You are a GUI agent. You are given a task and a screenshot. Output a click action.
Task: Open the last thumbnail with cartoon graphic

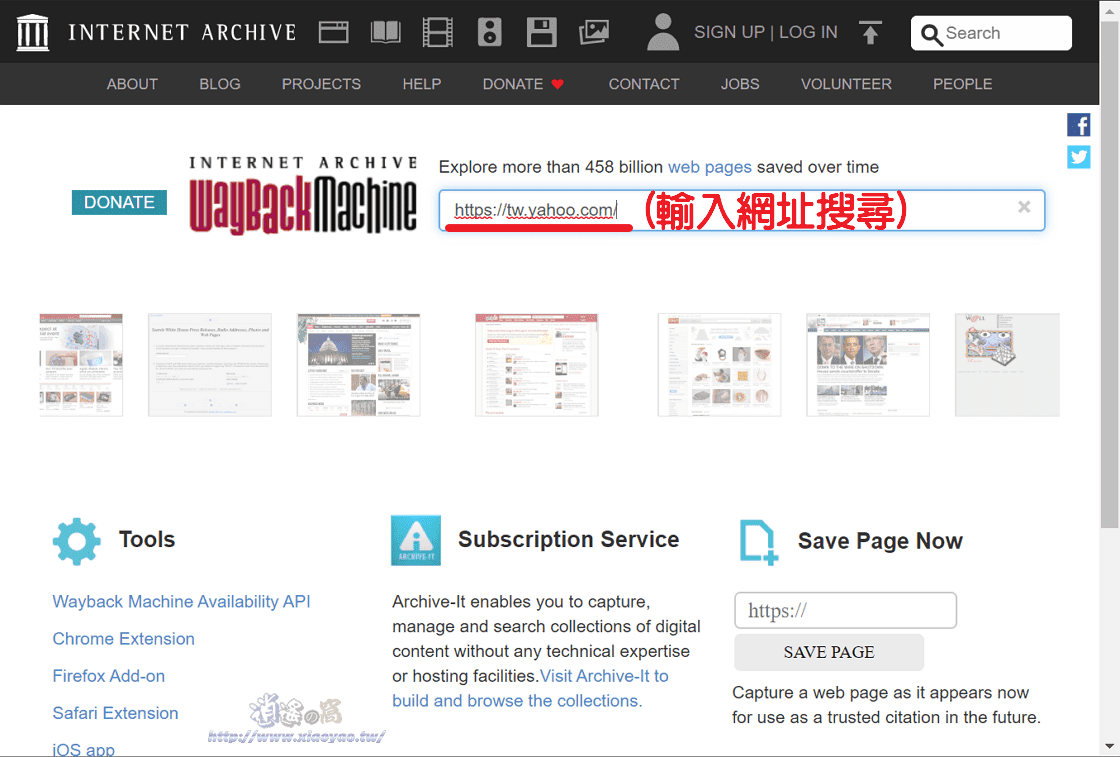(1007, 364)
